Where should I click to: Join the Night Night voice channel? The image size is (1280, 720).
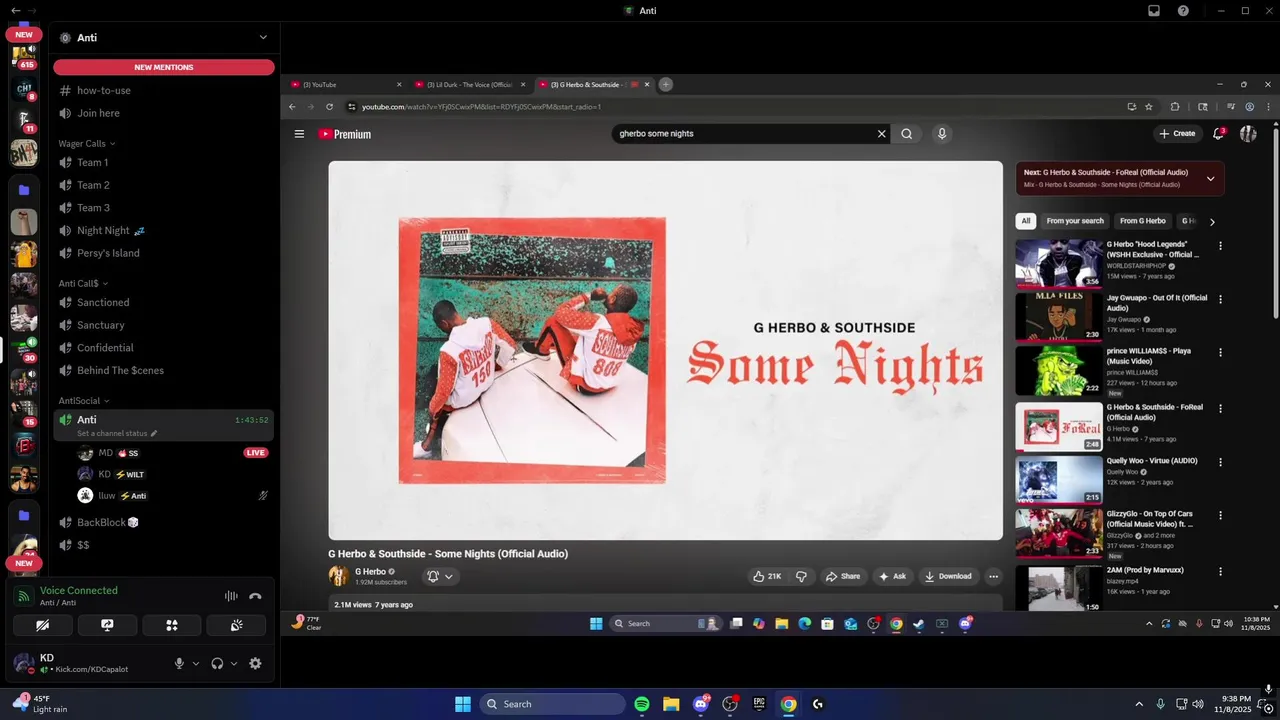[164, 230]
